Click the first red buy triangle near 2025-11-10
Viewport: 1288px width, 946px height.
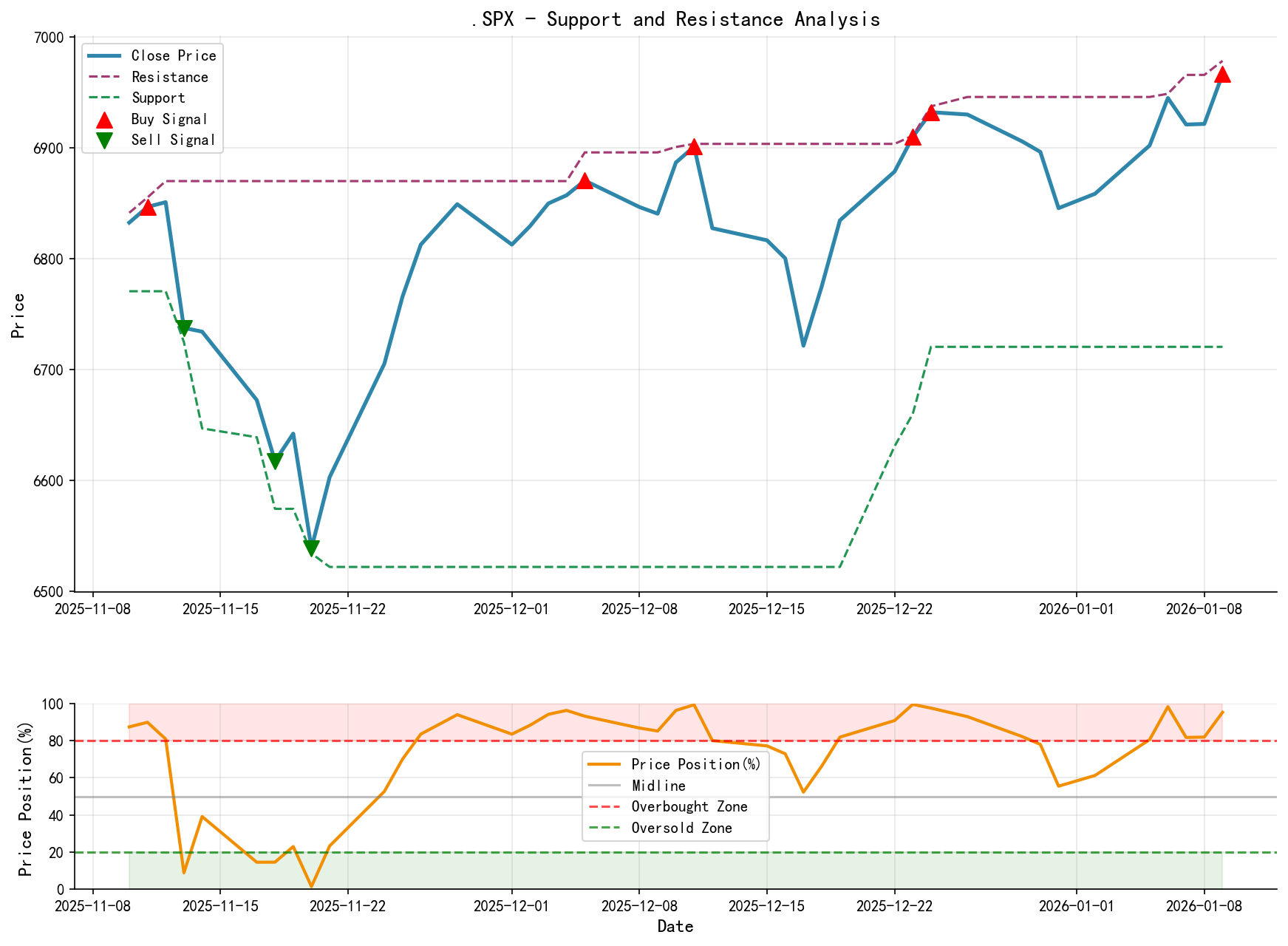point(148,208)
